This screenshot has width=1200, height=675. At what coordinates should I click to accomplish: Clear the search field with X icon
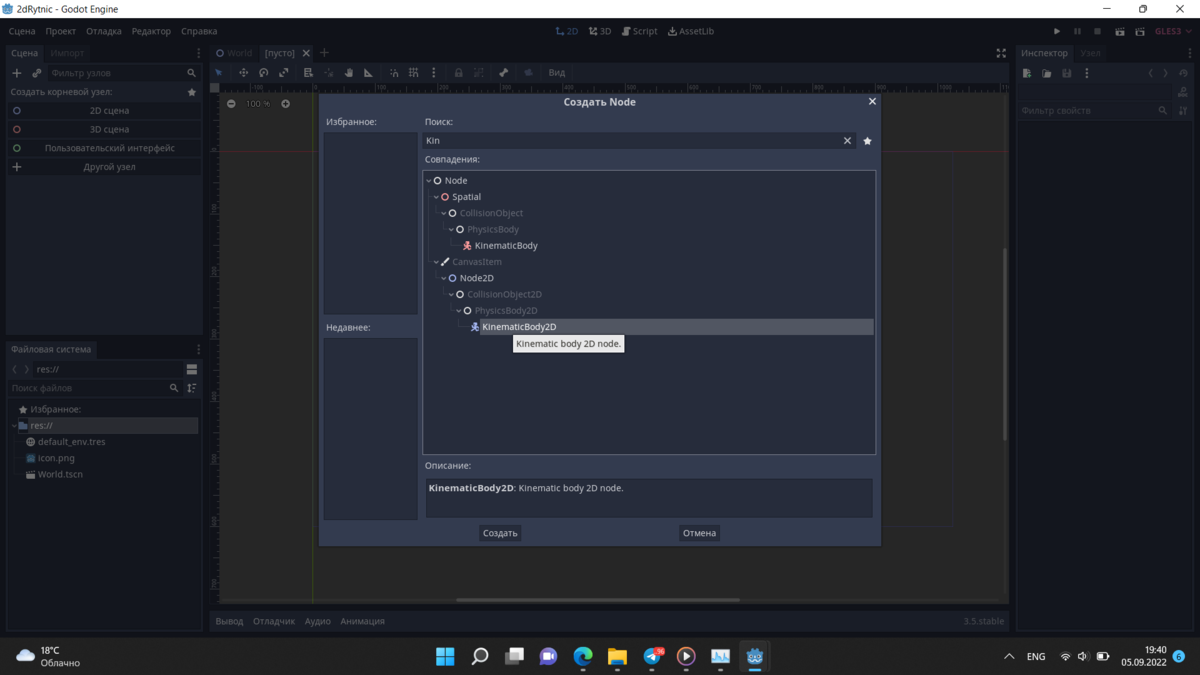click(847, 141)
